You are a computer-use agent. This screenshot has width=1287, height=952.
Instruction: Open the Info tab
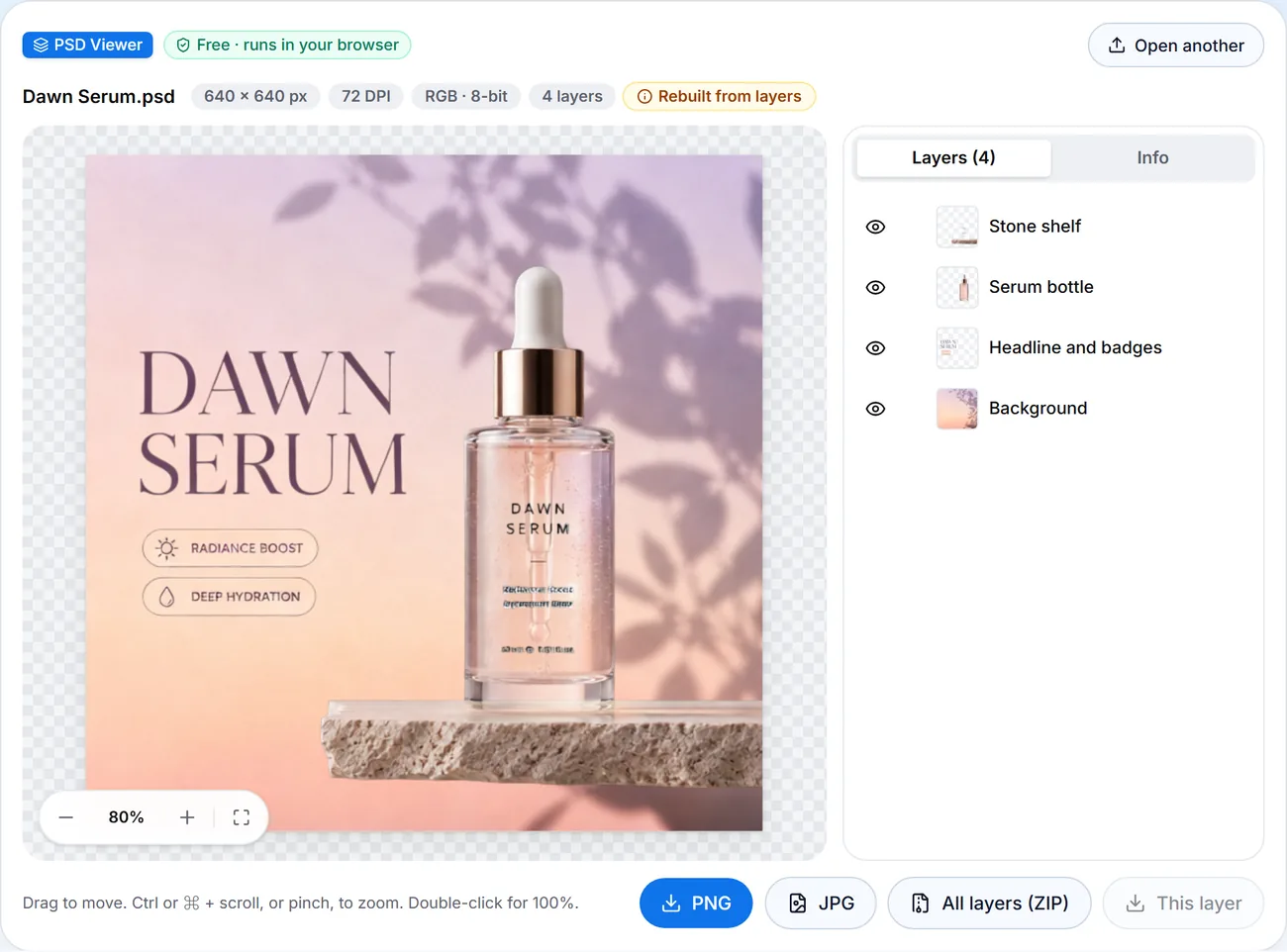pyautogui.click(x=1152, y=158)
